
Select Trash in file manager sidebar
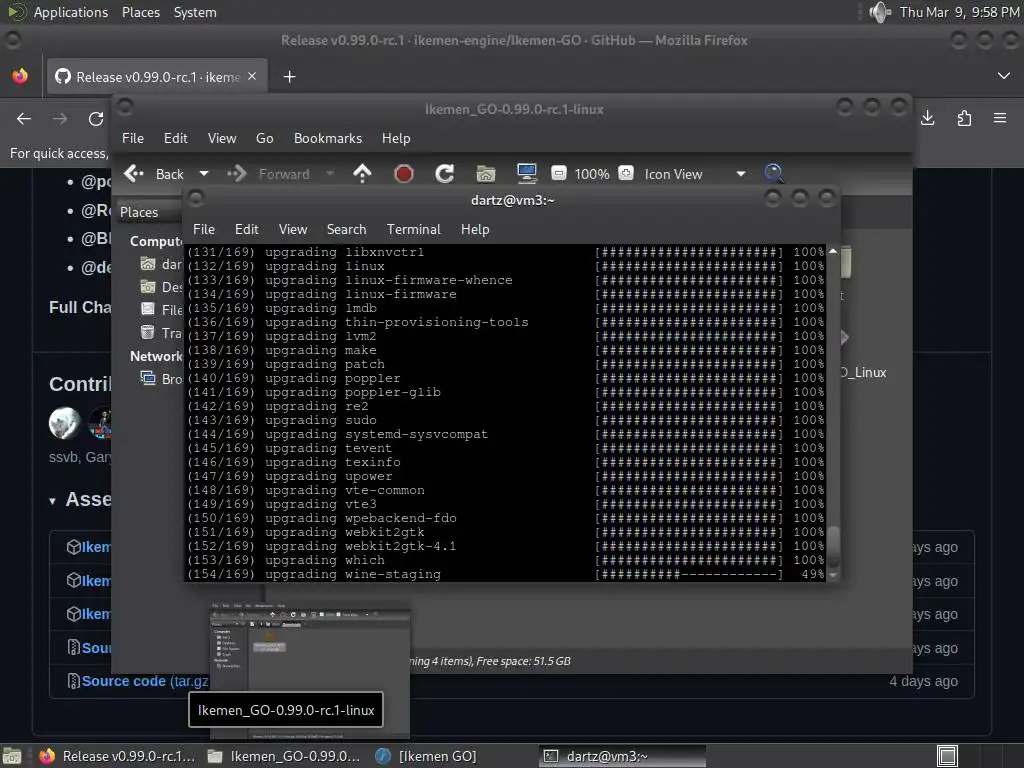pyautogui.click(x=161, y=333)
